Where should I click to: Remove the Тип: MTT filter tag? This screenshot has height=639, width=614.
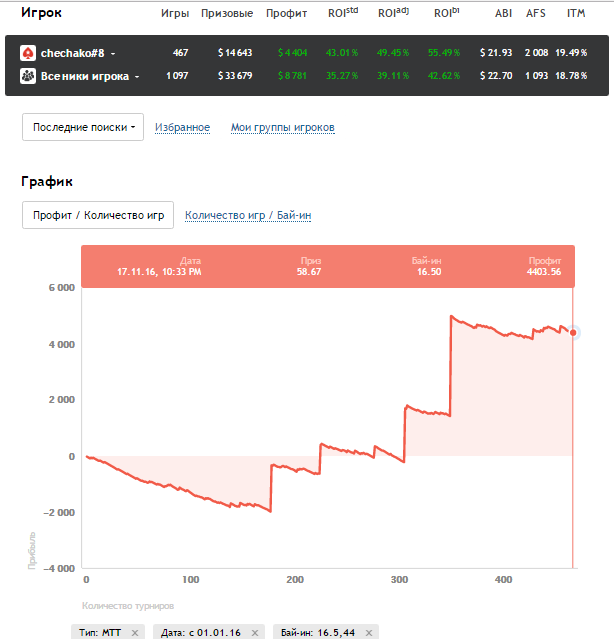(135, 632)
